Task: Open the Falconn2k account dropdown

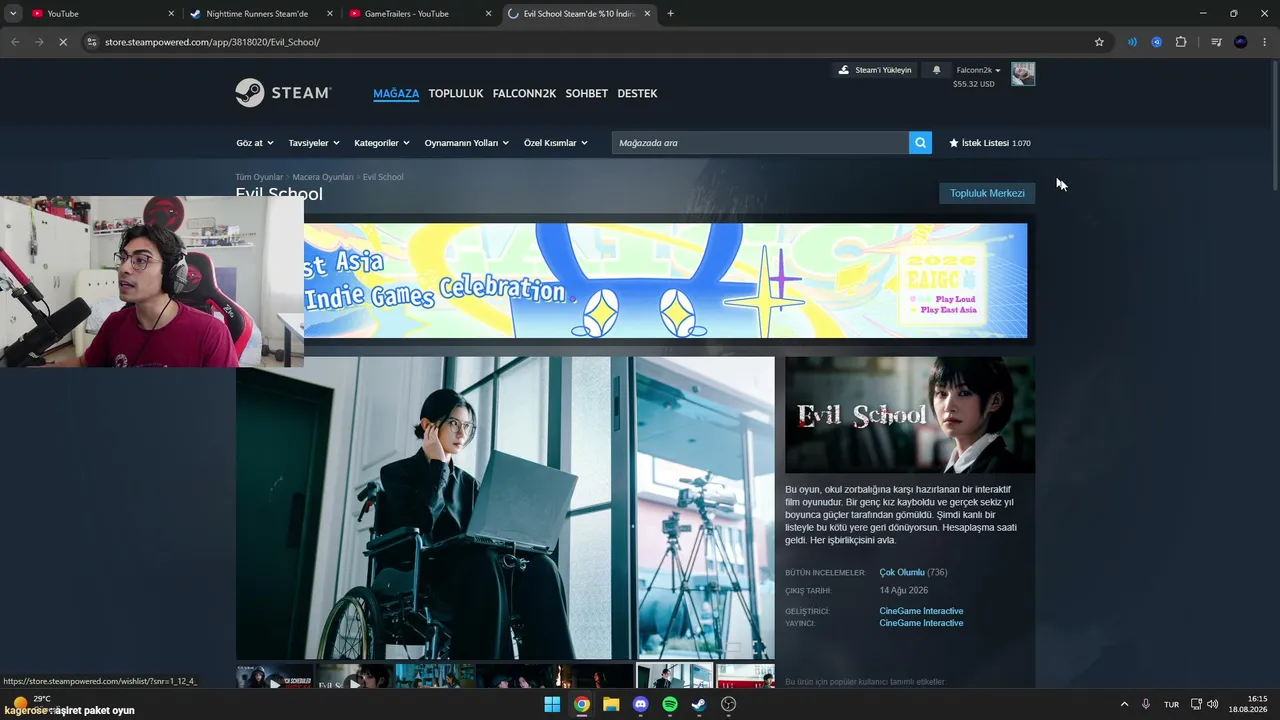Action: coord(979,70)
